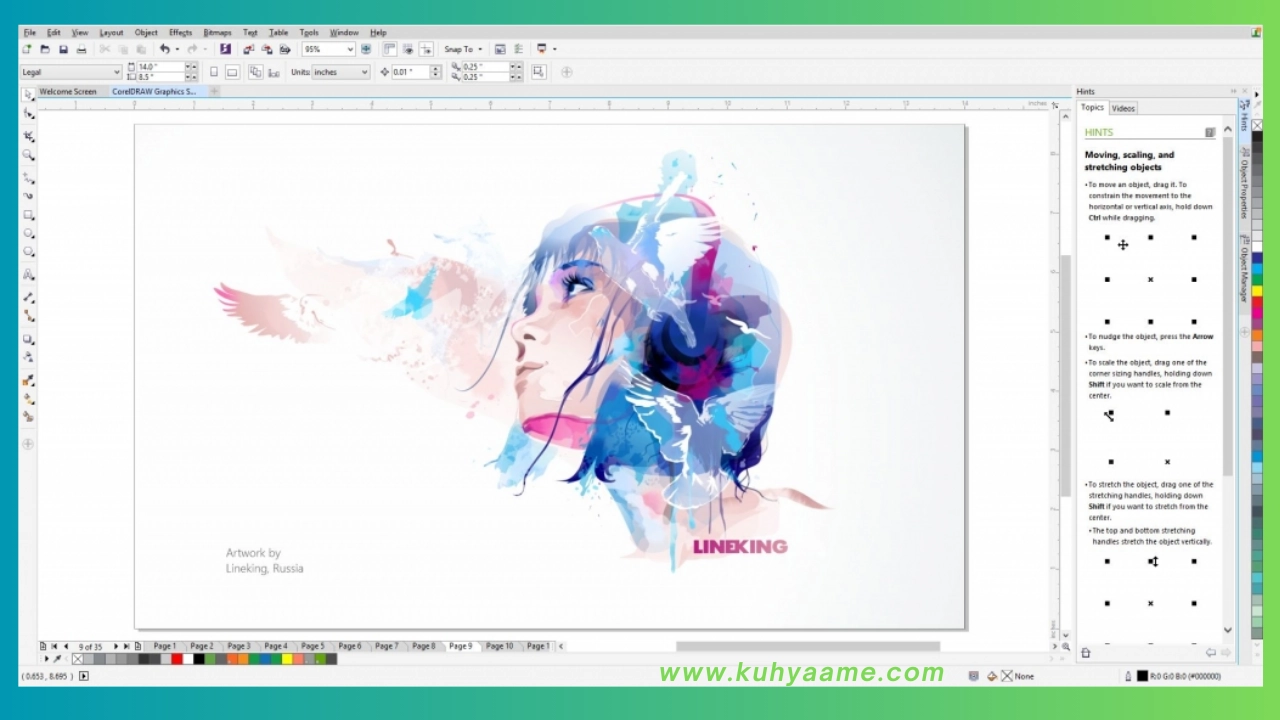Select the Smart Fill tool

(28, 417)
